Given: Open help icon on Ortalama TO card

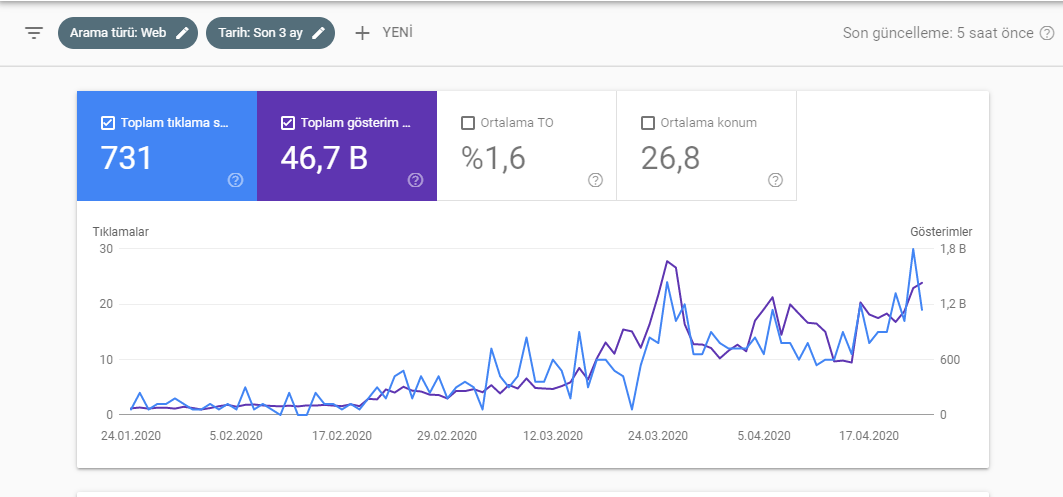Looking at the screenshot, I should 595,180.
